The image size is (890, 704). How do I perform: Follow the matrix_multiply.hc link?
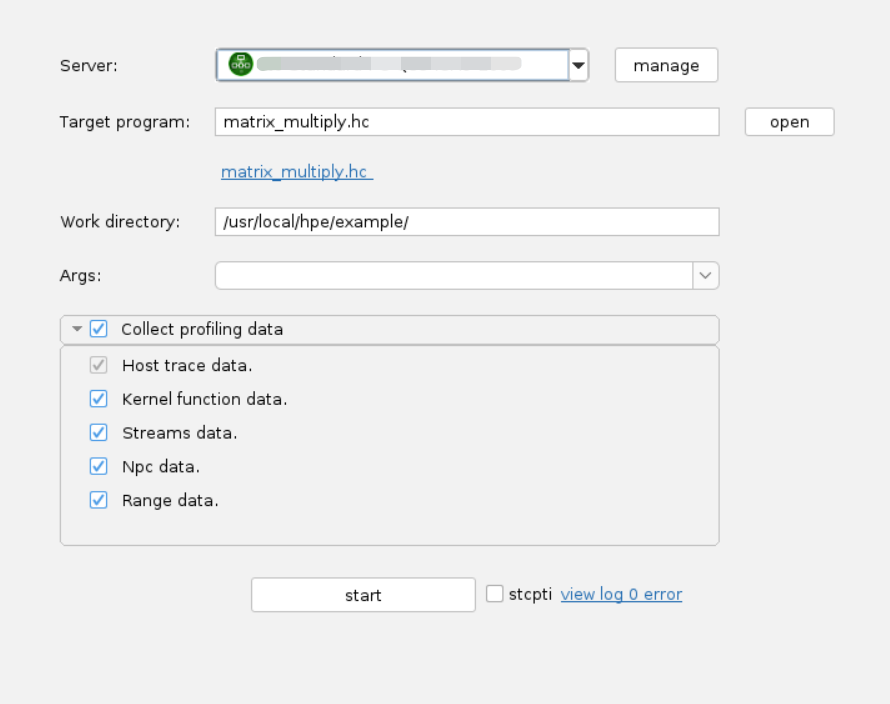coord(296,172)
